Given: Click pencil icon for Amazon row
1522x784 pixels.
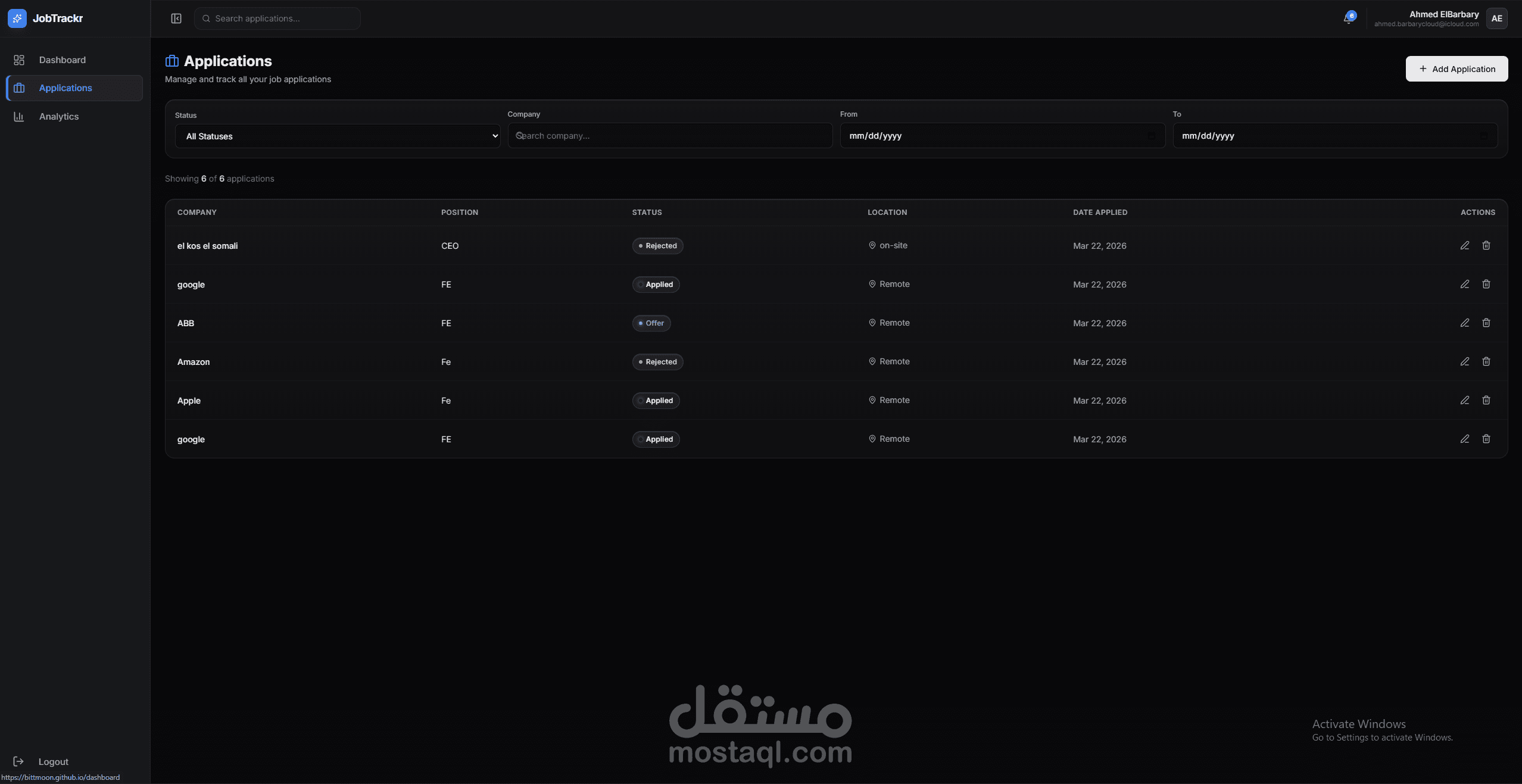Looking at the screenshot, I should pos(1464,361).
